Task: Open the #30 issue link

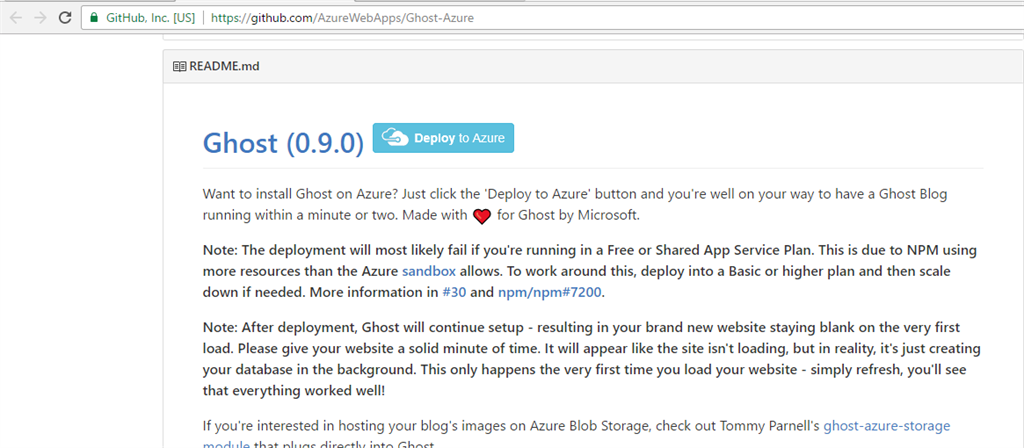Action: click(x=453, y=293)
